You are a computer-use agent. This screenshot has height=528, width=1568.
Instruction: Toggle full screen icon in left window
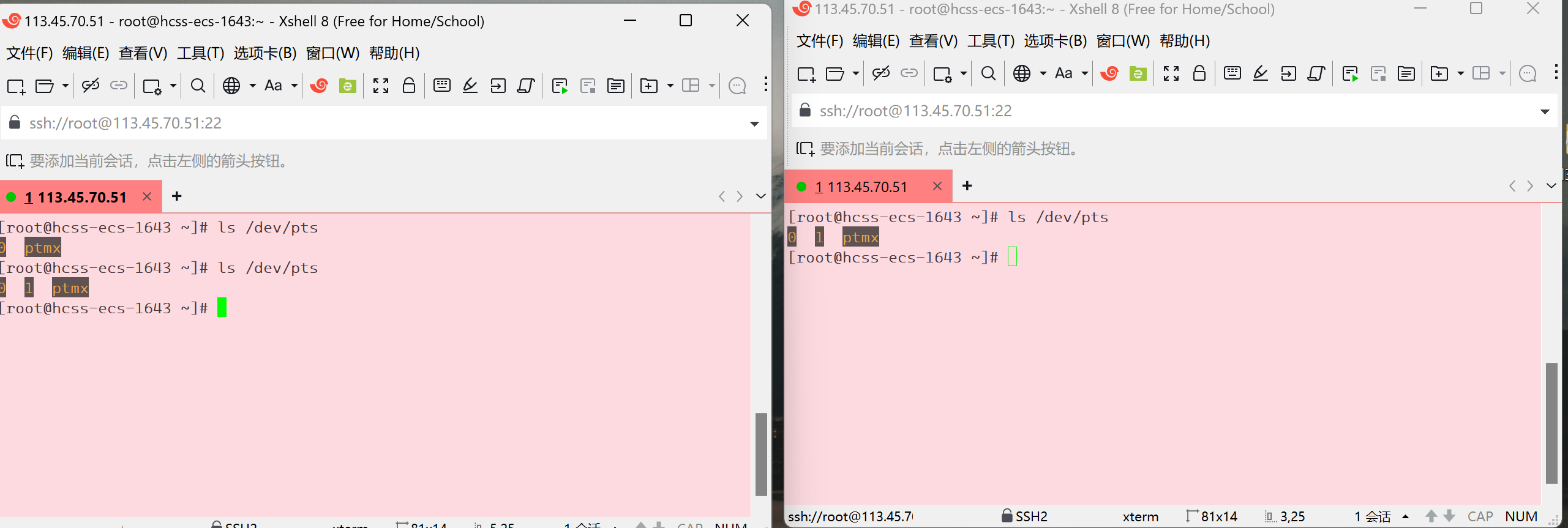click(x=381, y=86)
